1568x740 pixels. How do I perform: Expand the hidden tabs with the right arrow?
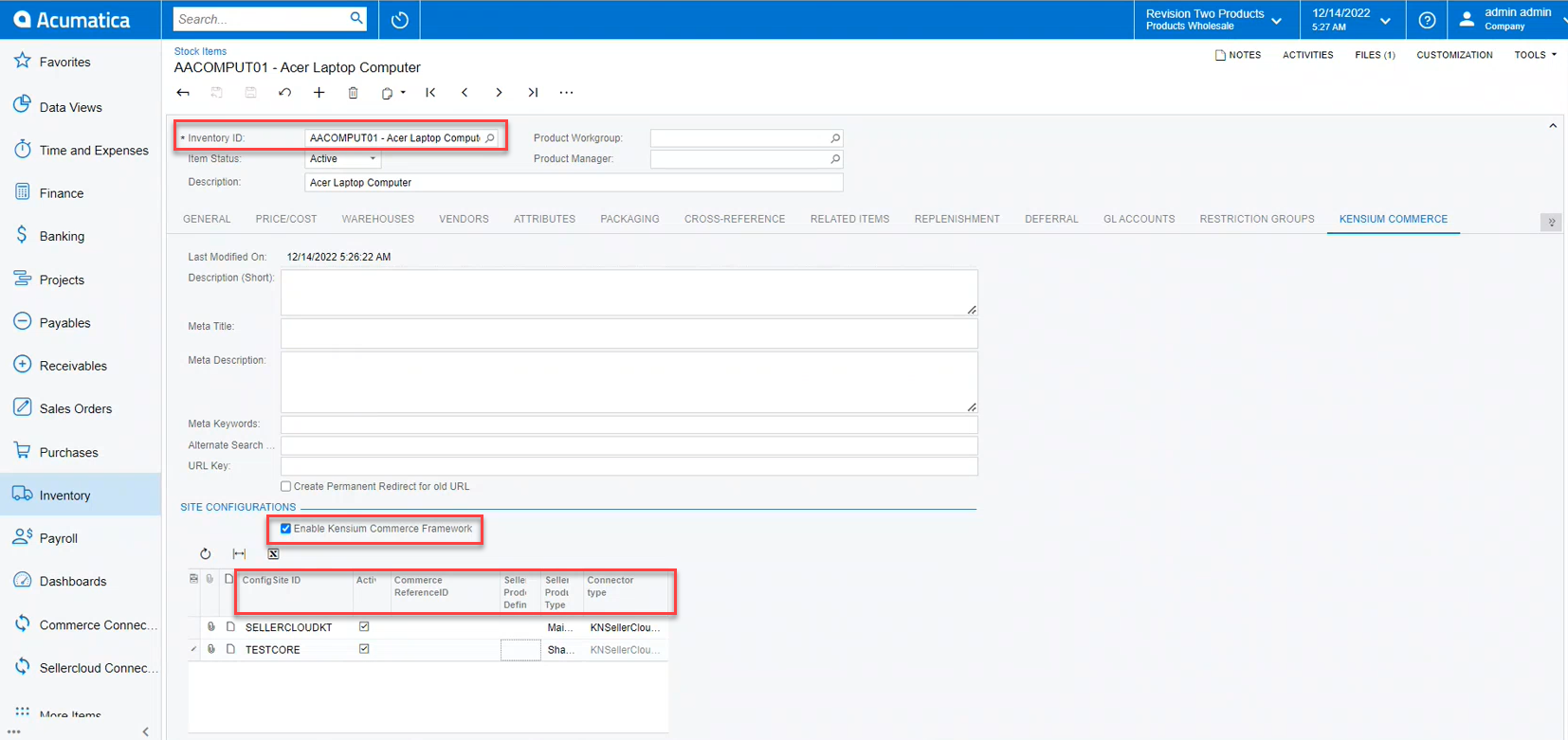point(1551,223)
